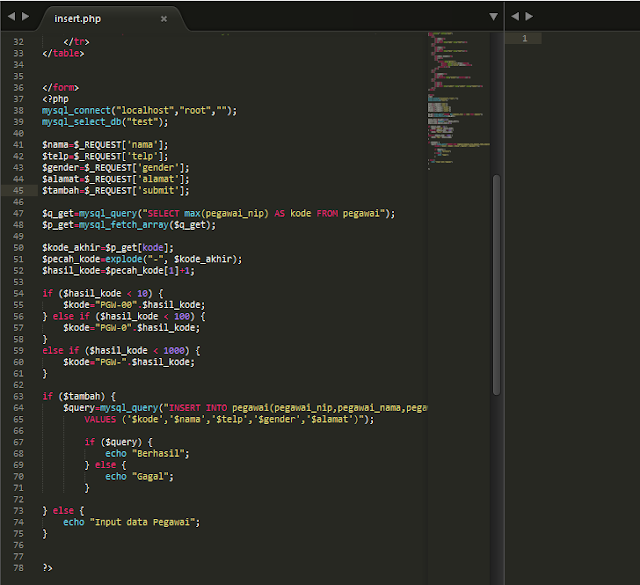The image size is (640, 585).
Task: Click the INSERT INTO pegawai line
Action: pyautogui.click(x=245, y=408)
